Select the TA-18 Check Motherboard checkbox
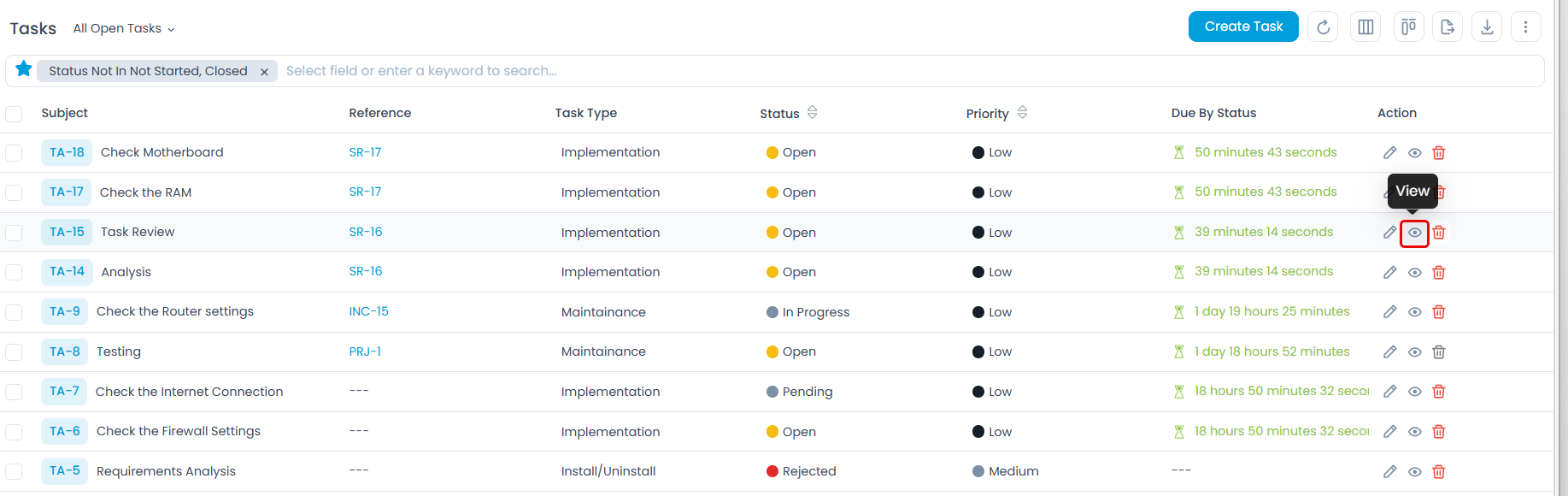The width and height of the screenshot is (1568, 496). (x=14, y=153)
